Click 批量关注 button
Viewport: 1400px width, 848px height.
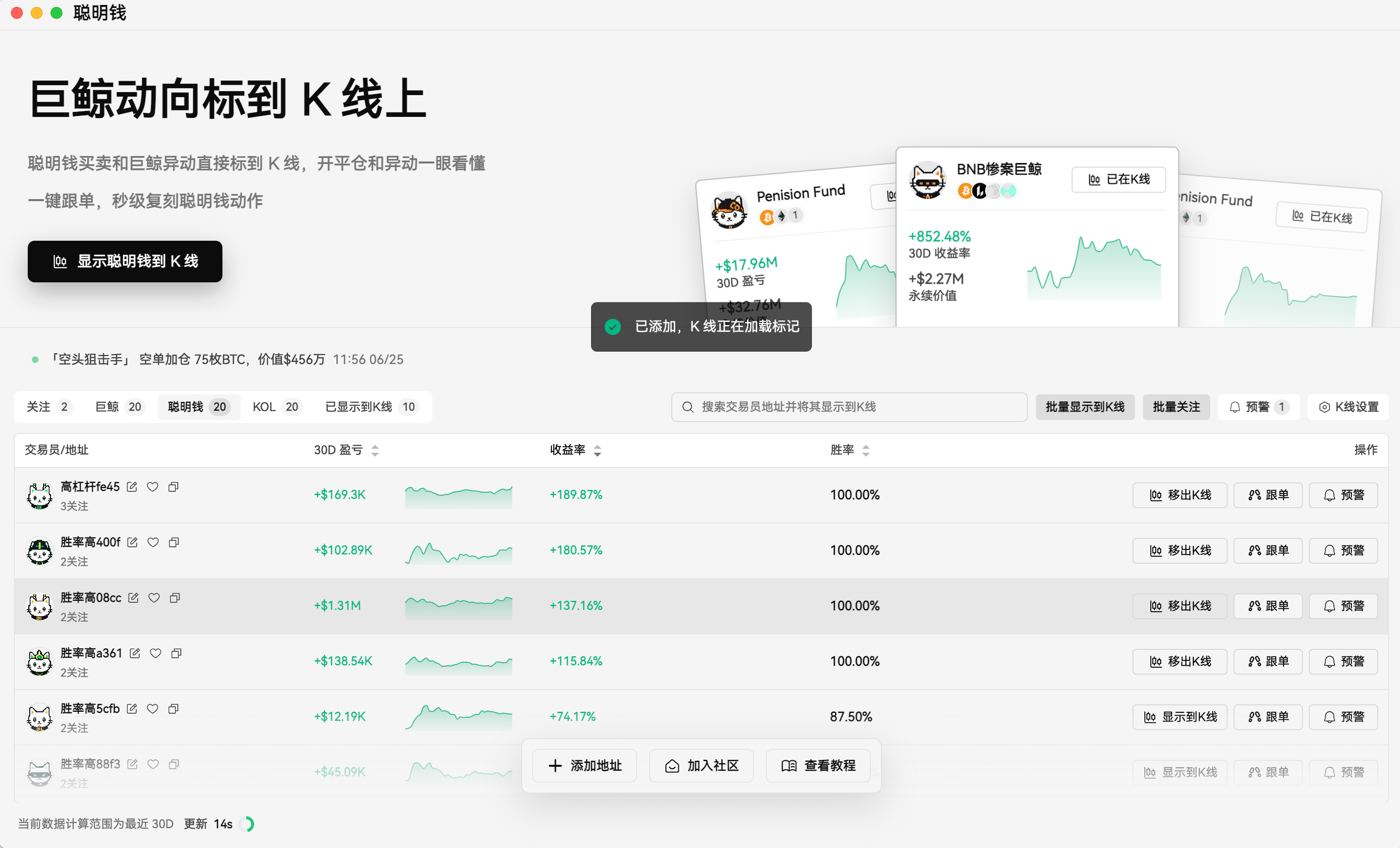(x=1176, y=407)
